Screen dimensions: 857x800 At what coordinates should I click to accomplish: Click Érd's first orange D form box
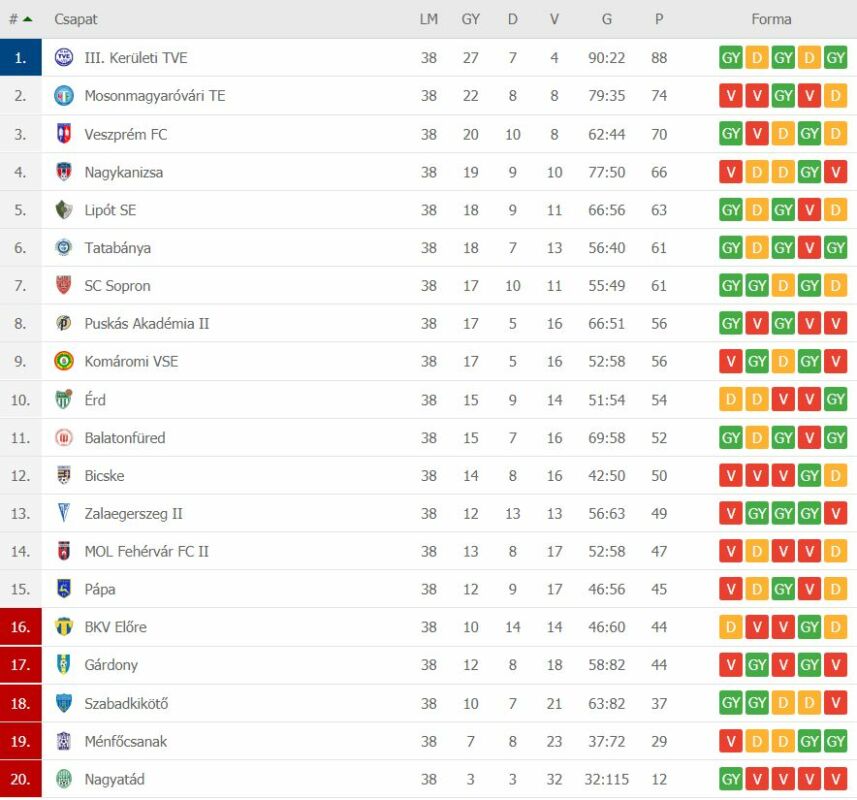[731, 399]
